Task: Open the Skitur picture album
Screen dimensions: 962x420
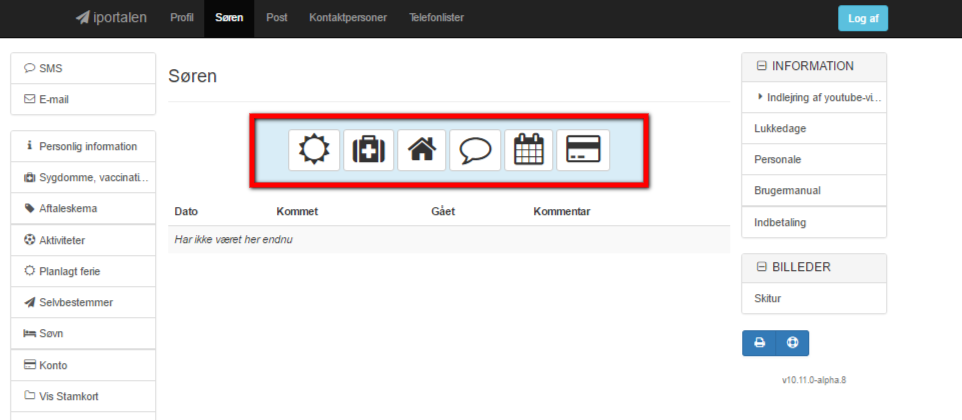Action: [814, 299]
